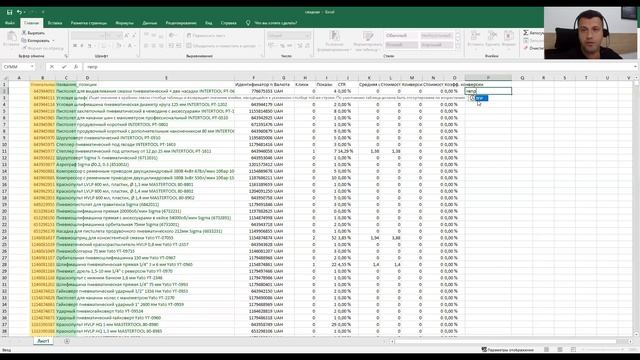This screenshot has height=360, width=640.
Task: Click the CTR header cell in column J
Action: [x=347, y=84]
